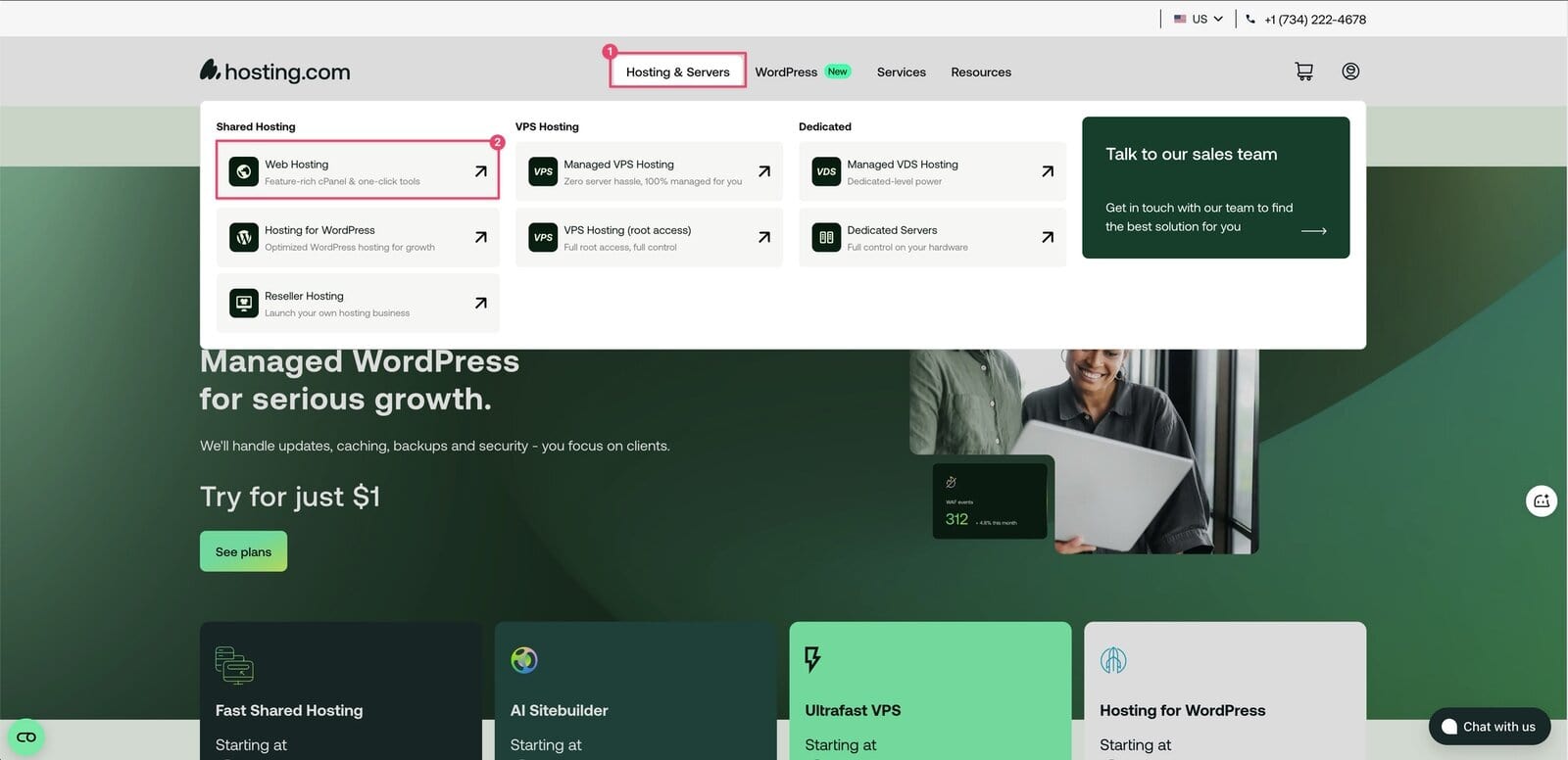Open the AI Sitebuilder card
The height and width of the screenshot is (760, 1568).
tap(635, 690)
